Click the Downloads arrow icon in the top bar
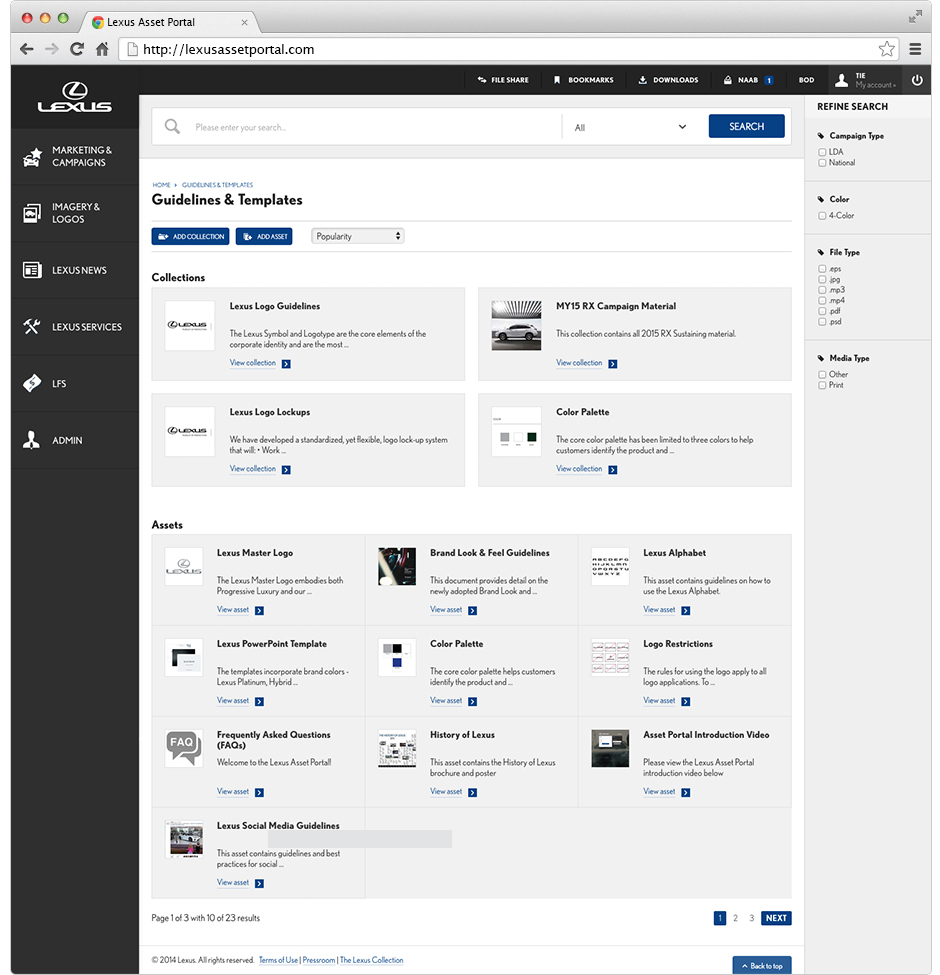Viewport: 940px width, 975px height. [x=643, y=80]
